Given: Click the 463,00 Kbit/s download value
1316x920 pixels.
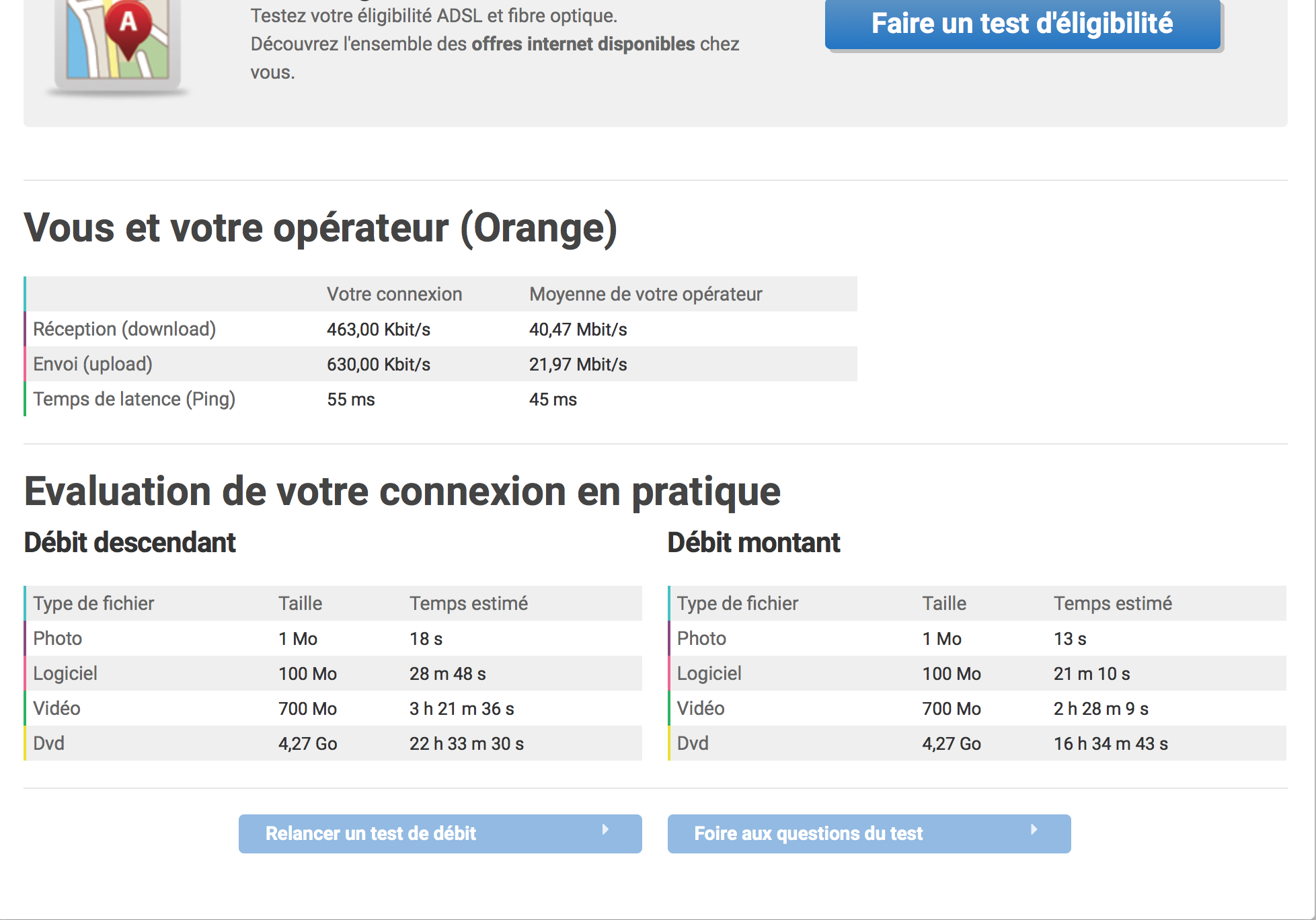Looking at the screenshot, I should [378, 330].
